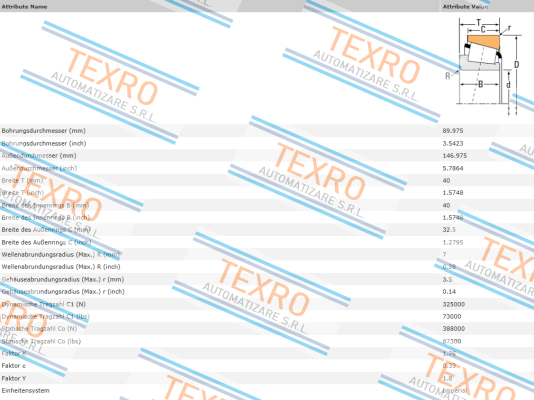534x400 pixels.
Task: Select the Dynamische Tragzahl C1 (N) label
Action: 44,304
